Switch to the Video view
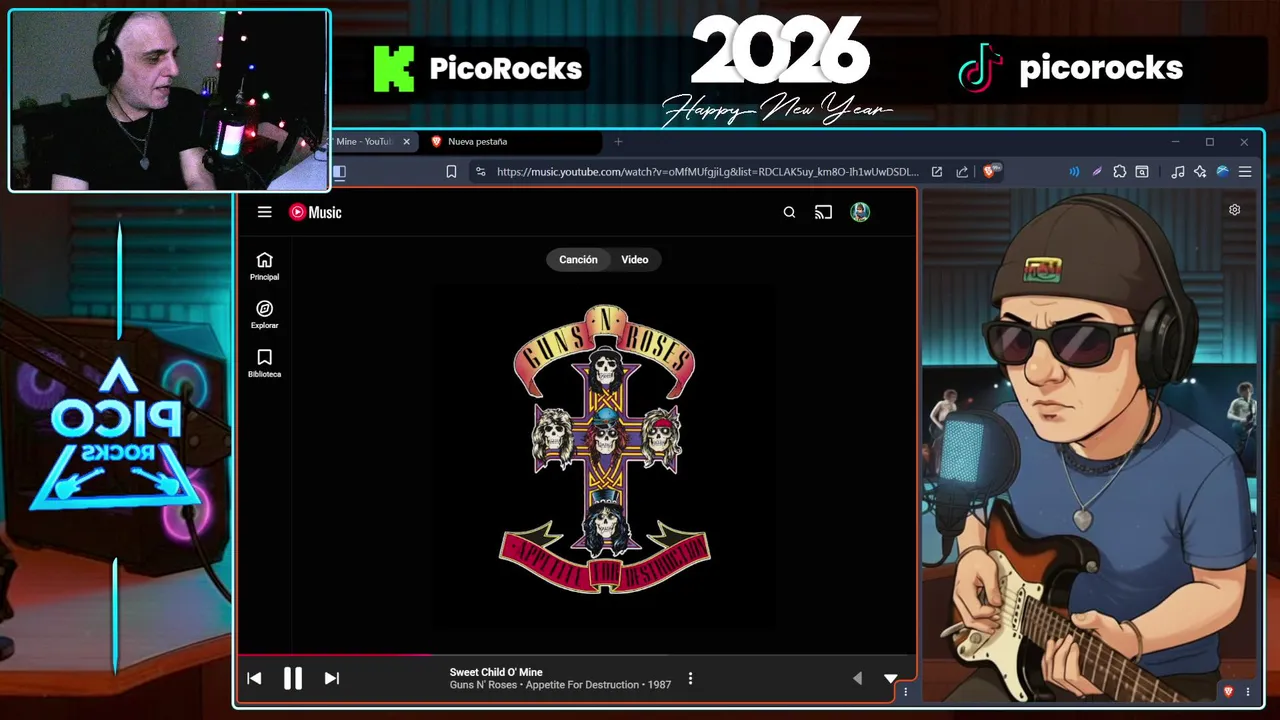Viewport: 1280px width, 720px height. click(635, 260)
